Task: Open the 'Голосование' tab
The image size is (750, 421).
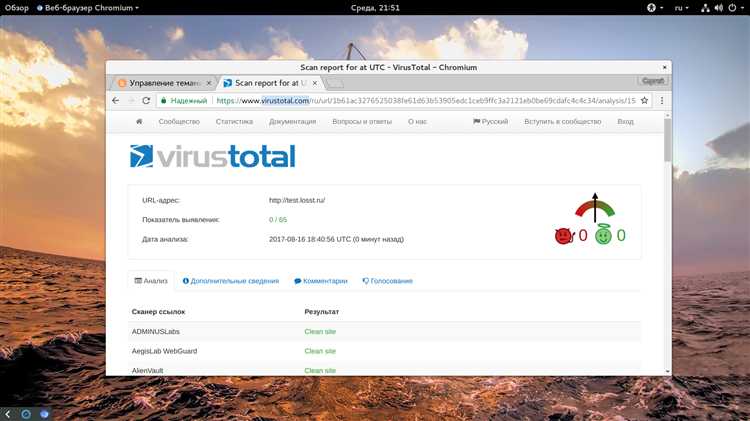Action: (387, 281)
